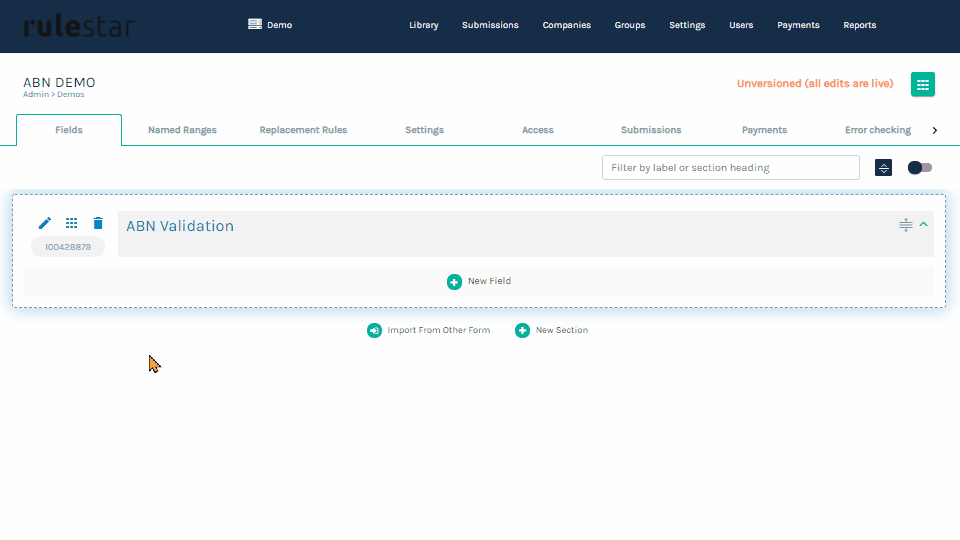Click the Admin > Demos breadcrumb
Image resolution: width=960 pixels, height=540 pixels.
(54, 94)
